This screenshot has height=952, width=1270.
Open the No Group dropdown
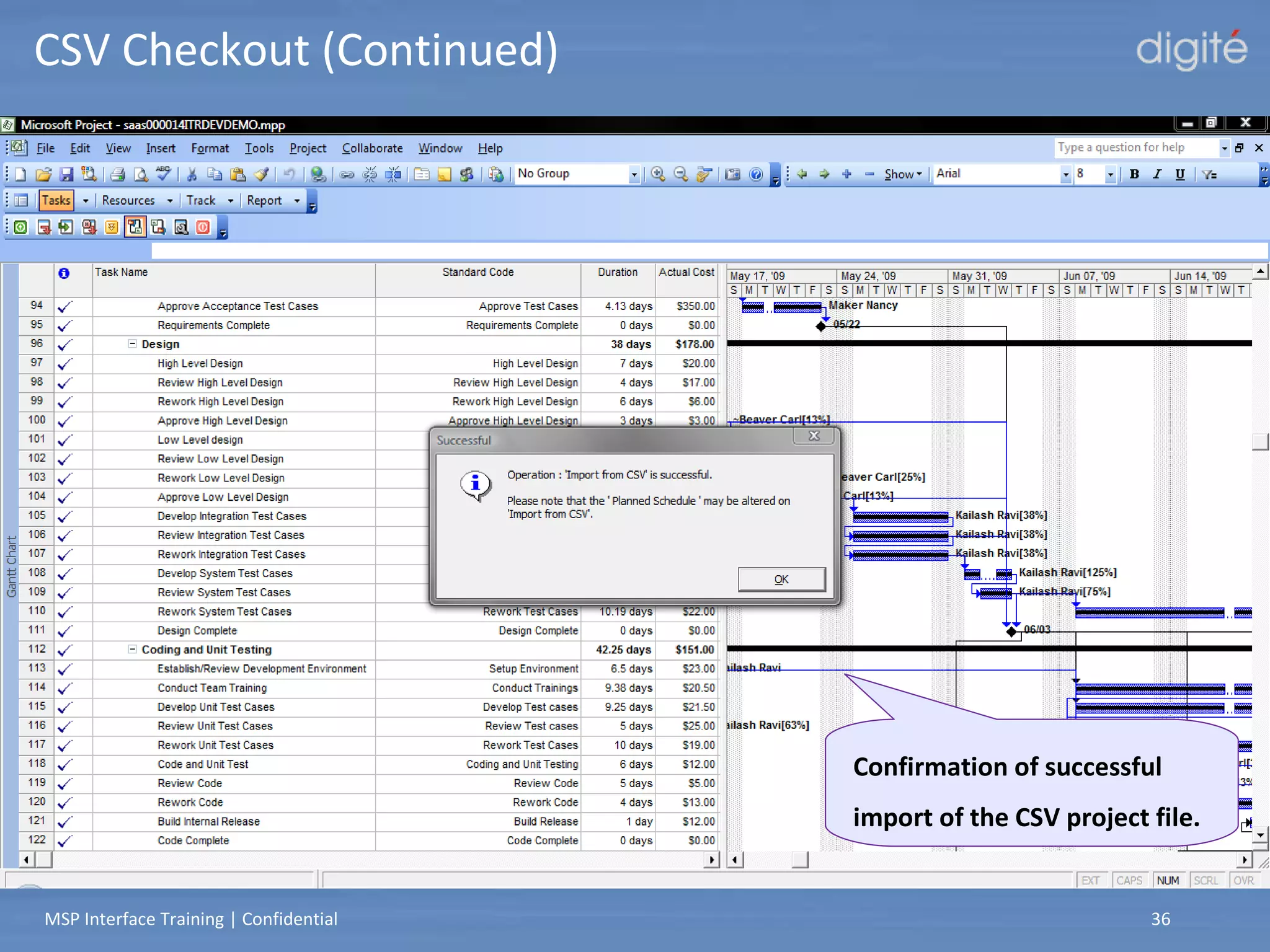(x=634, y=175)
